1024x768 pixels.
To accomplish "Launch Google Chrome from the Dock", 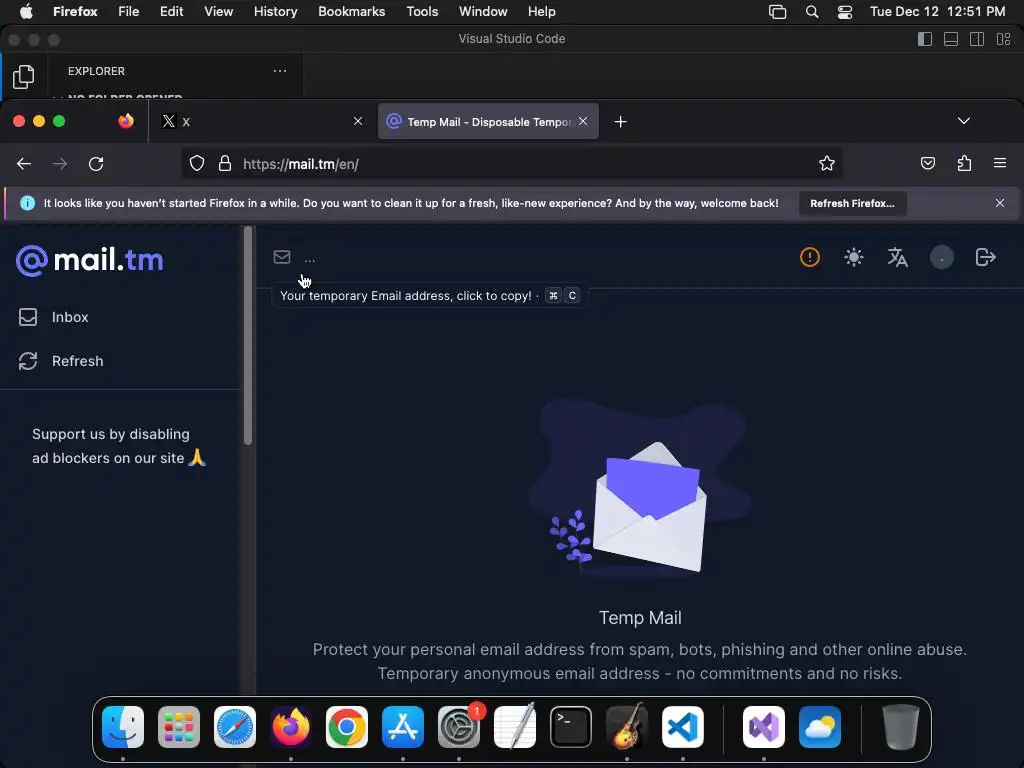I will pos(347,727).
